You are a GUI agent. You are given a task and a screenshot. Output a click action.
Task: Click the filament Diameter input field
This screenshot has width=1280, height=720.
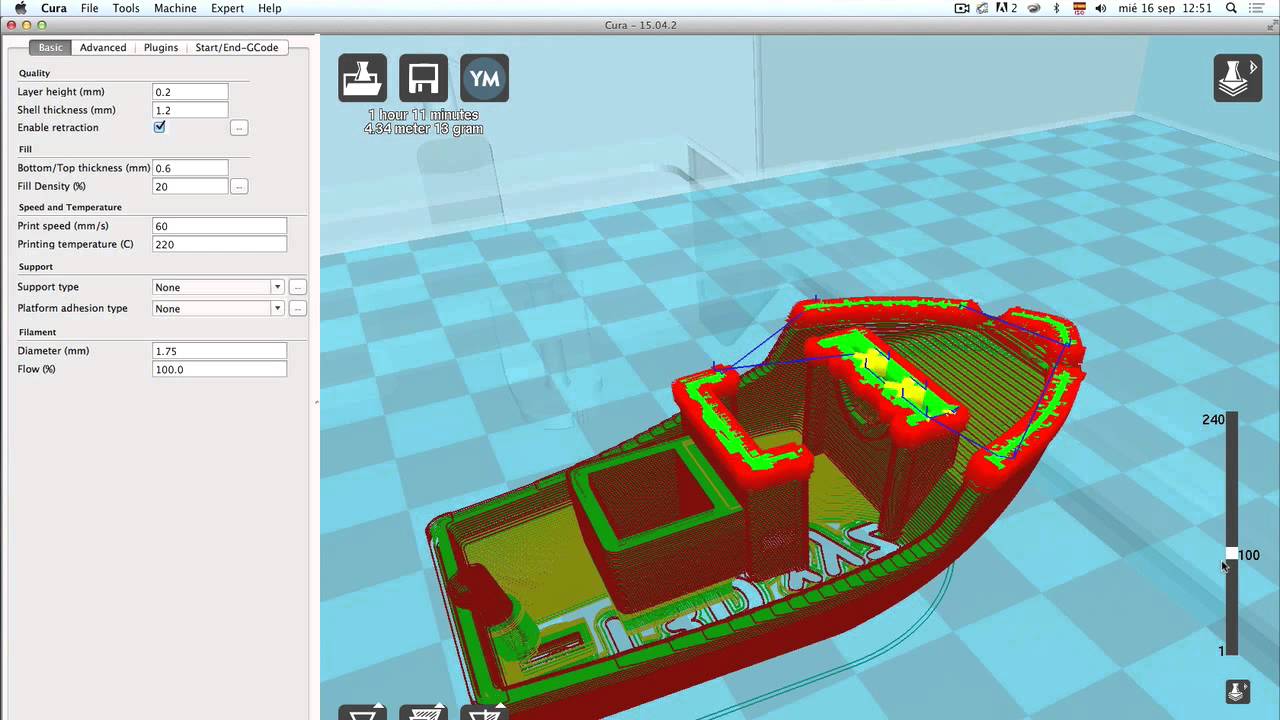[219, 351]
